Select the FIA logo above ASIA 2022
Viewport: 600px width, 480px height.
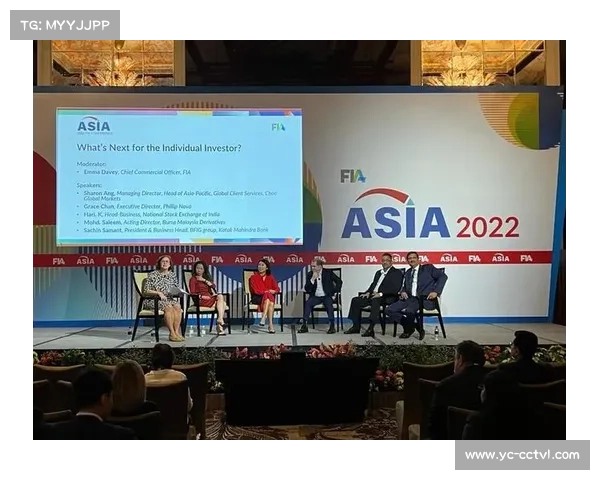[x=352, y=176]
